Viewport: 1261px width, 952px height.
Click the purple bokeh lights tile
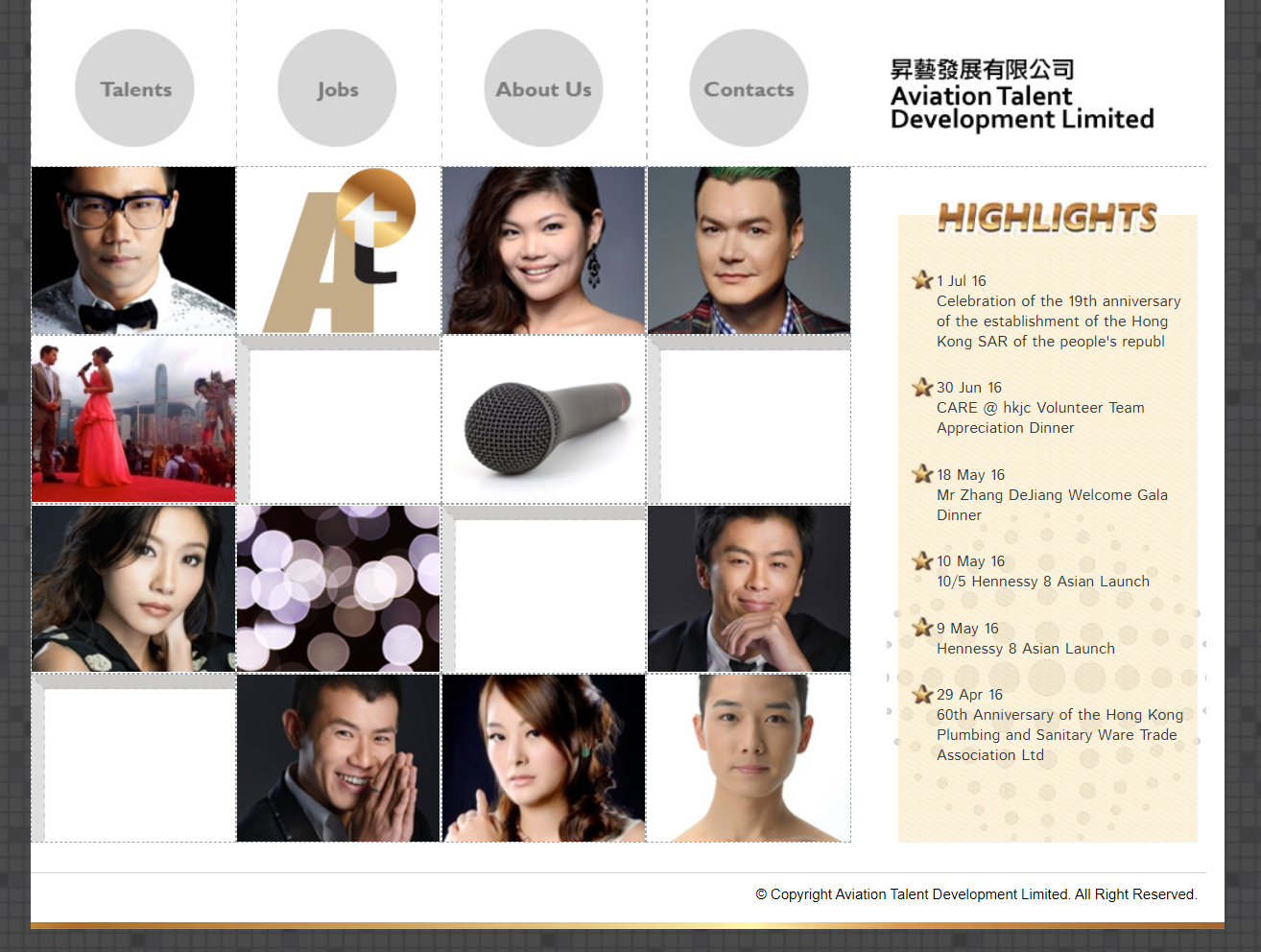[339, 589]
